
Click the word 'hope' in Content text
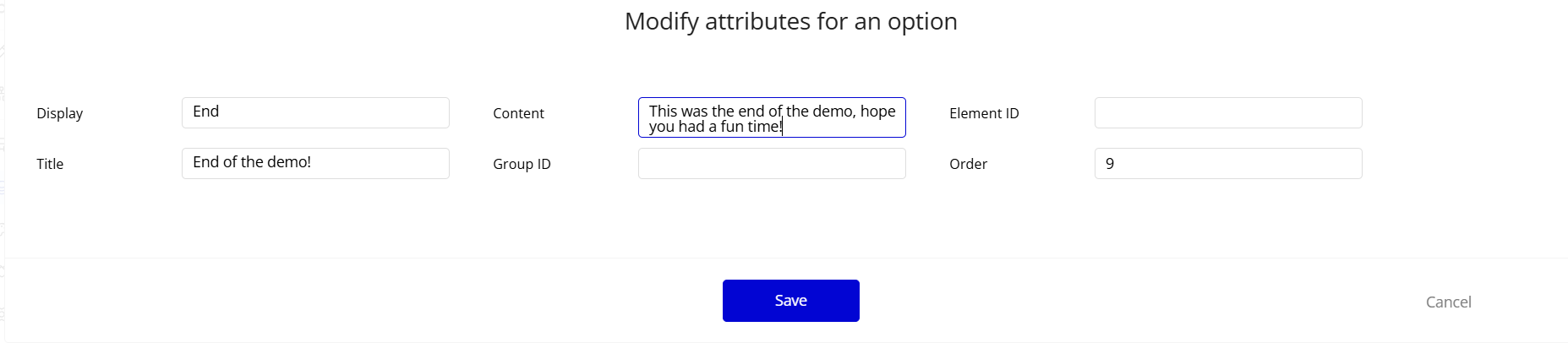coord(877,111)
